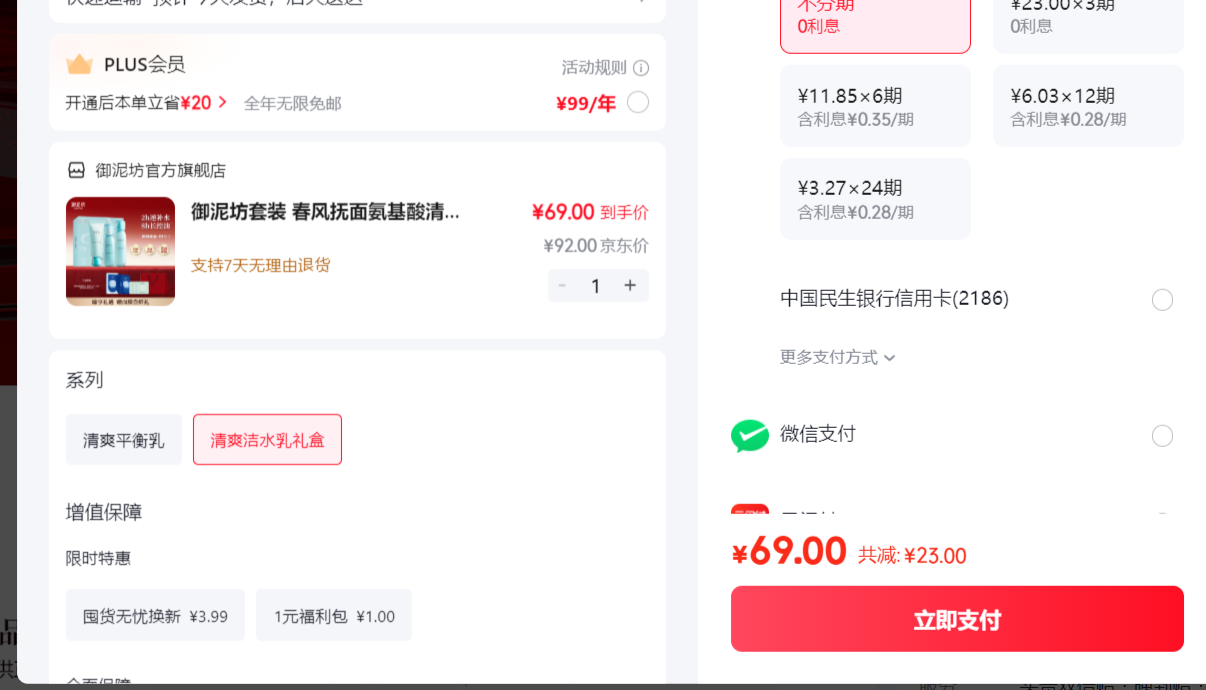The width and height of the screenshot is (1206, 690).
Task: Add the 1元福利包 ¥1.00 option
Action: pos(334,615)
